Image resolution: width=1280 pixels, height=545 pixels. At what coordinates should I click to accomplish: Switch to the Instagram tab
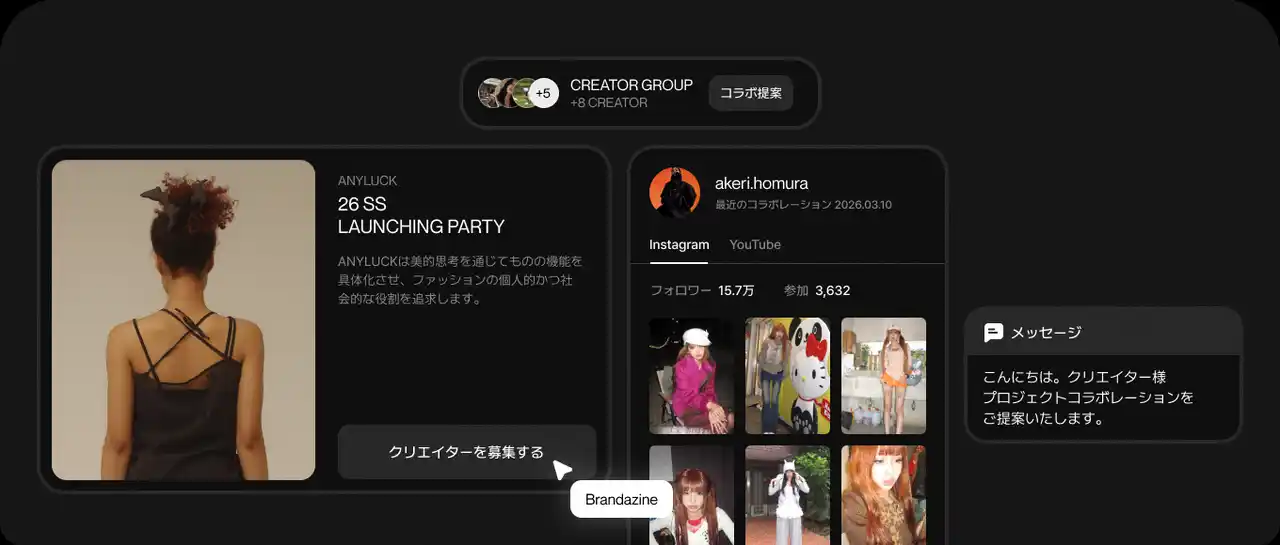click(x=679, y=245)
